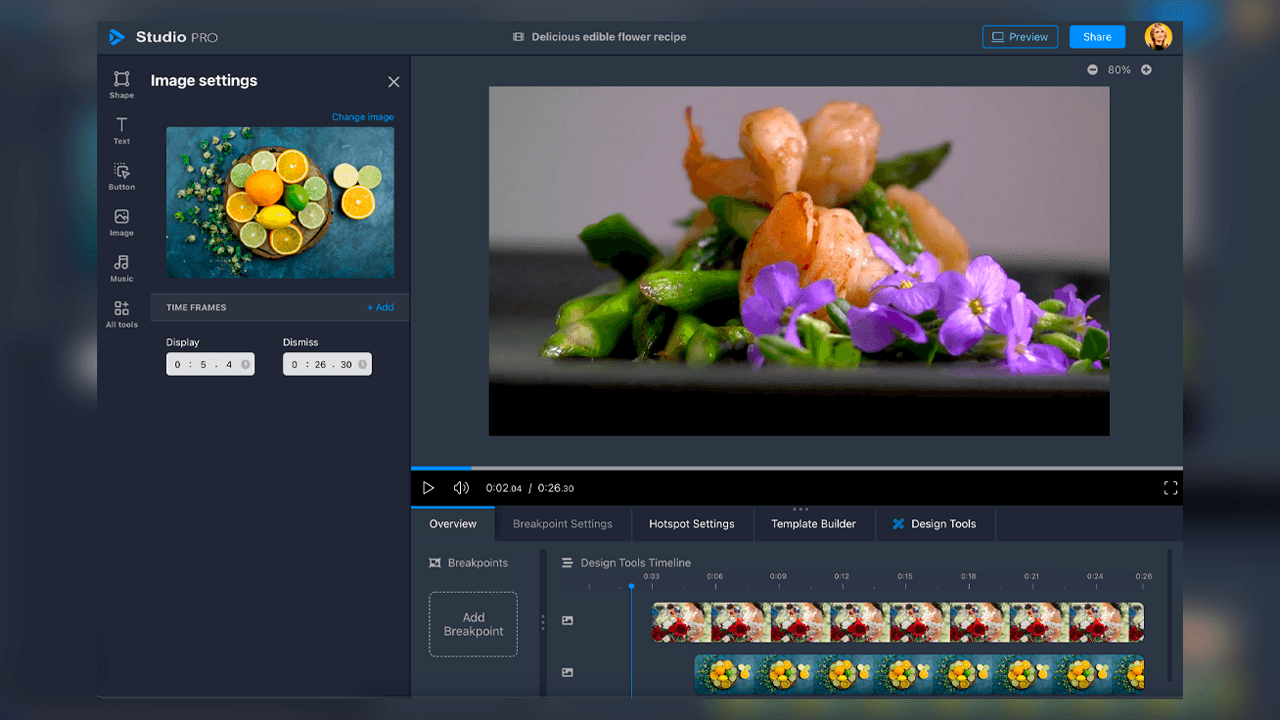Open the user profile avatar
Viewport: 1280px width, 720px height.
1158,37
